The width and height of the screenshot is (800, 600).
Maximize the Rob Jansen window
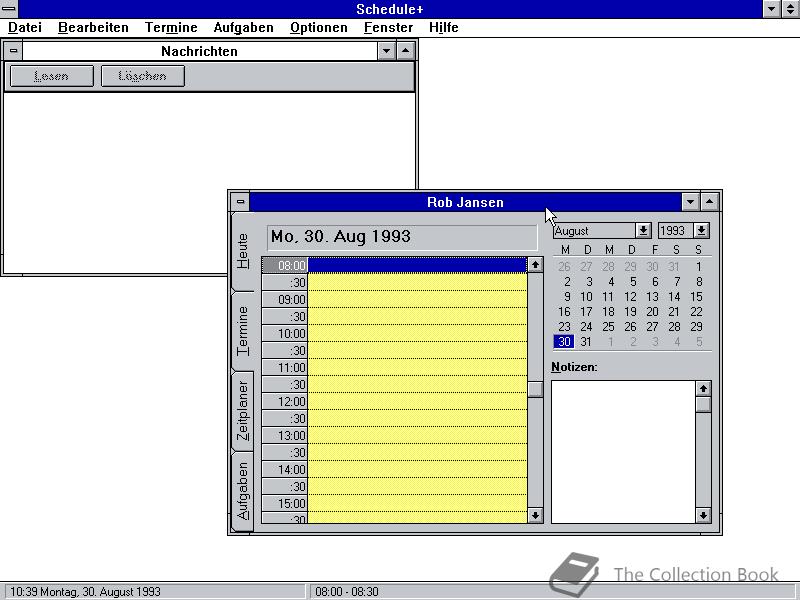click(x=710, y=202)
